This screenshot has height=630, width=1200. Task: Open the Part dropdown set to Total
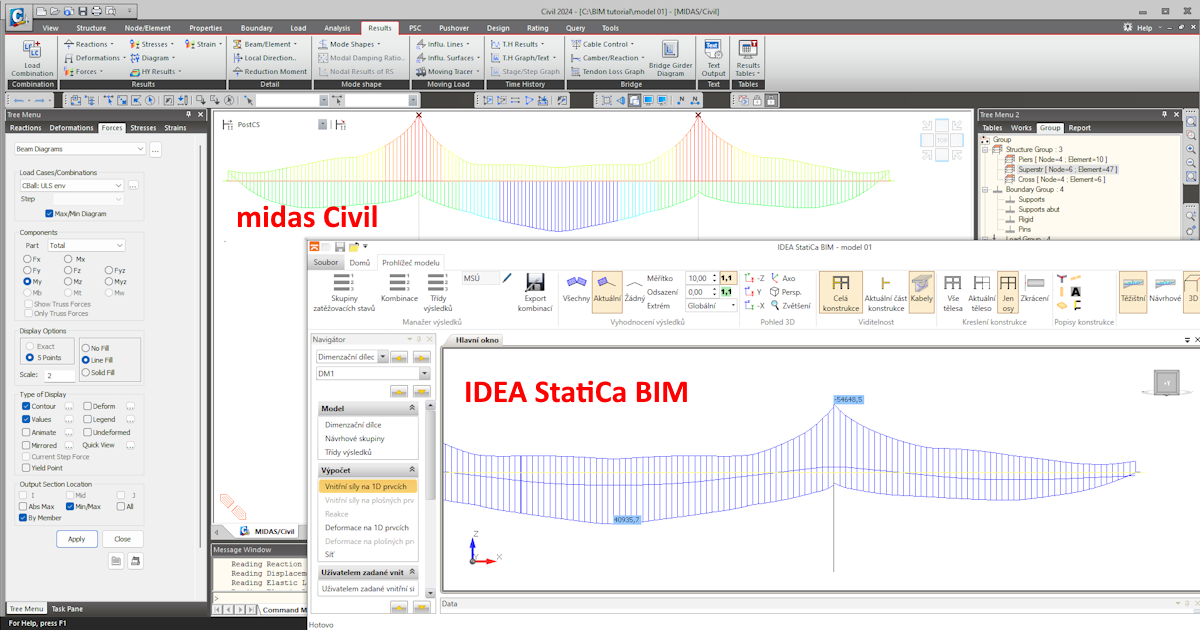pyautogui.click(x=84, y=245)
